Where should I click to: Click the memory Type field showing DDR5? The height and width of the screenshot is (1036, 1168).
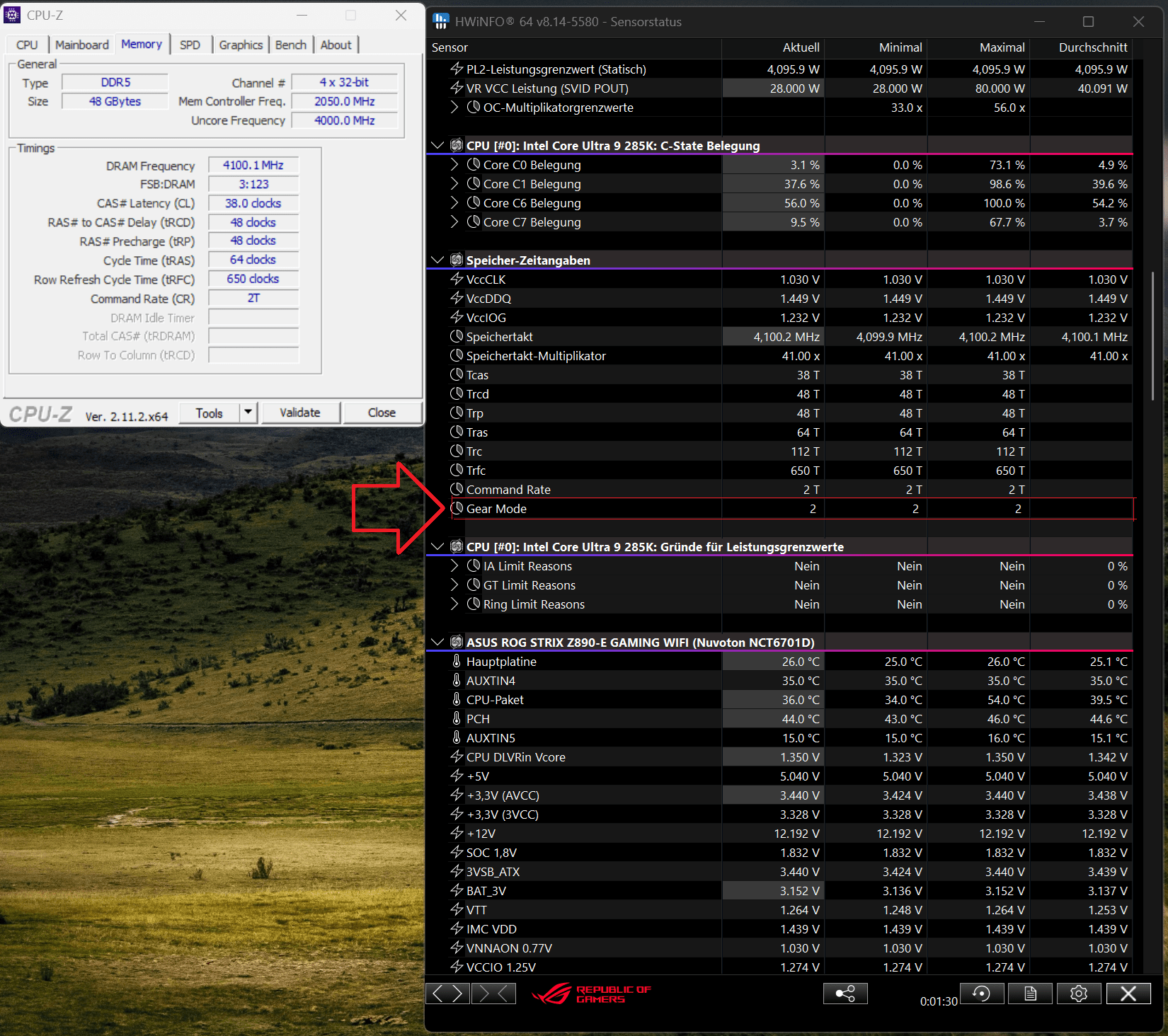(x=115, y=82)
